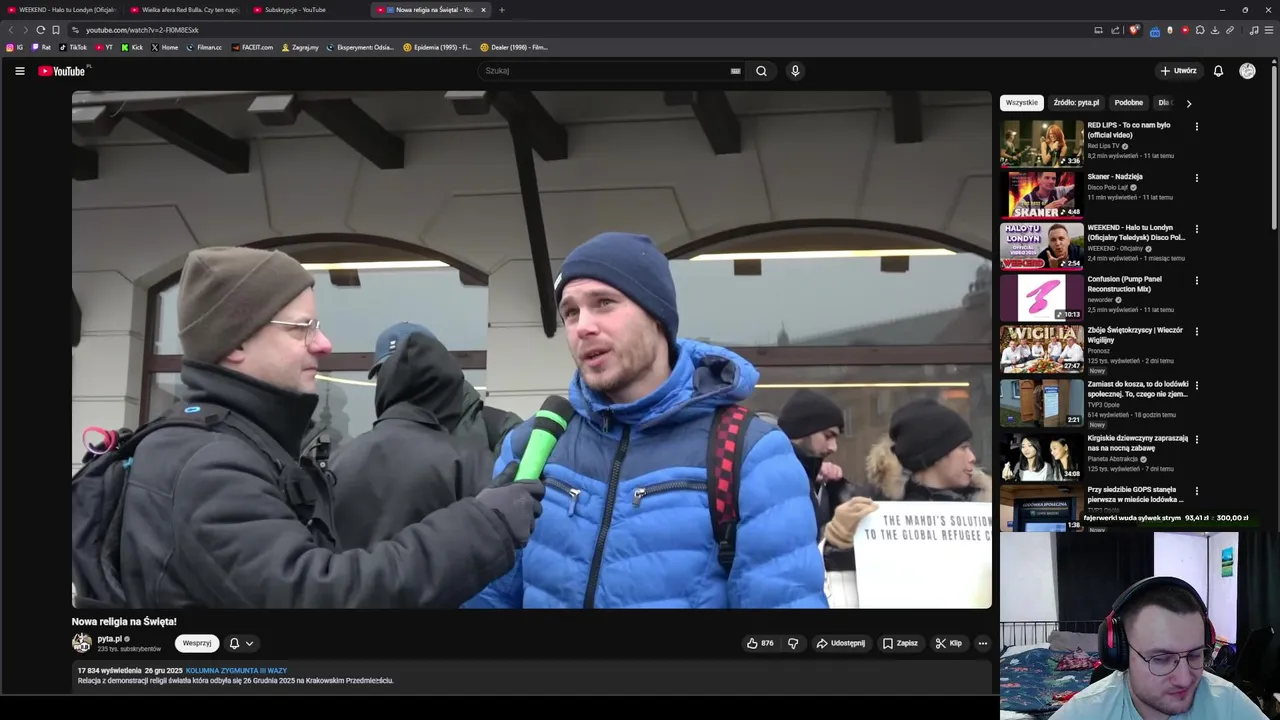1280x720 pixels.
Task: Click the Zapisz save button
Action: click(899, 643)
